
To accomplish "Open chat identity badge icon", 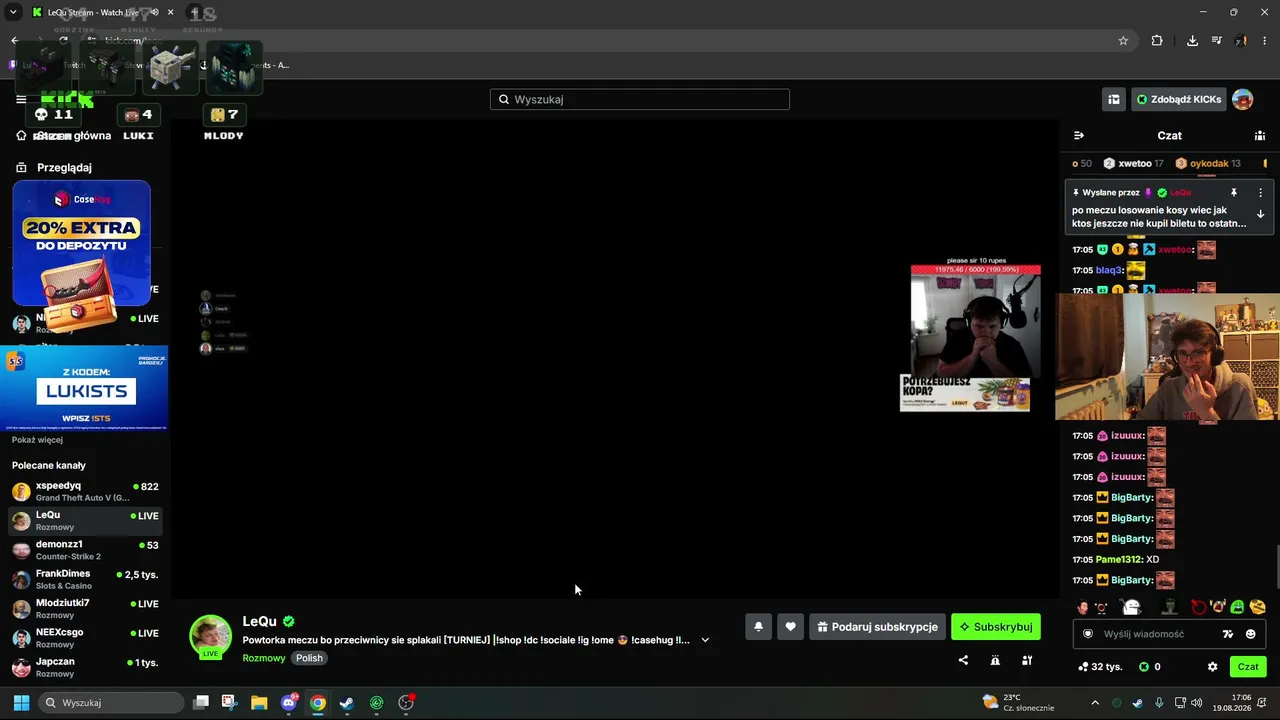I will [x=1088, y=634].
